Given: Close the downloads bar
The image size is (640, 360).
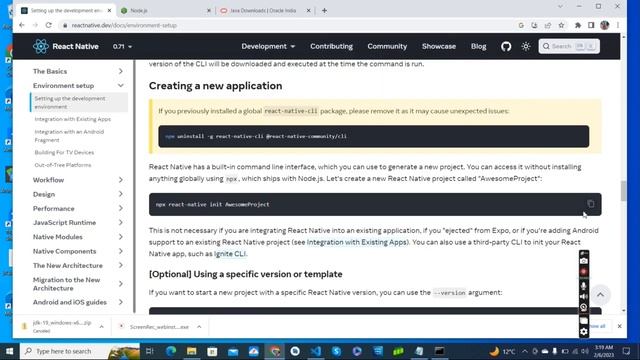Looking at the screenshot, I should tap(620, 326).
